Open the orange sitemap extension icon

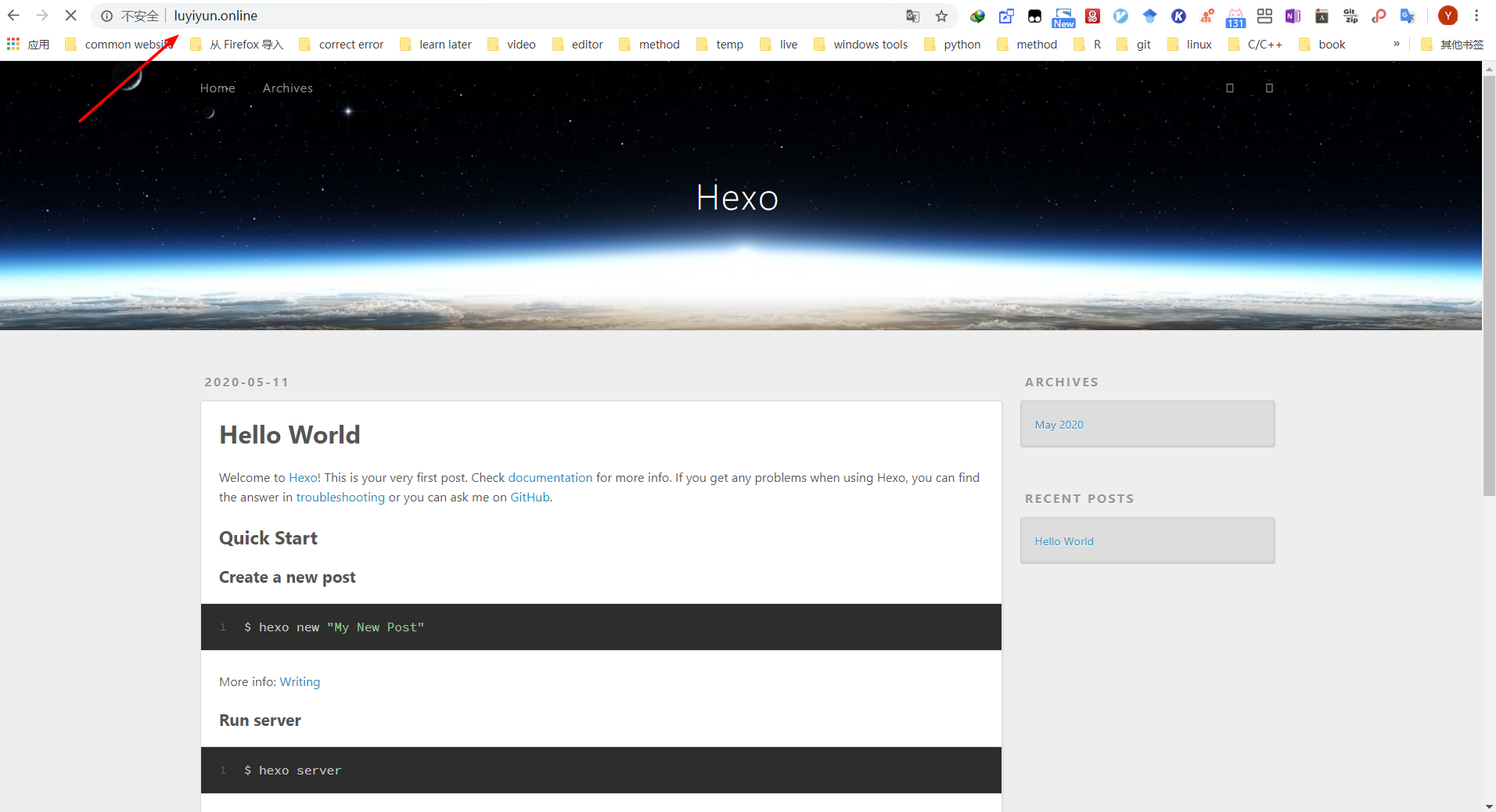pos(1207,16)
